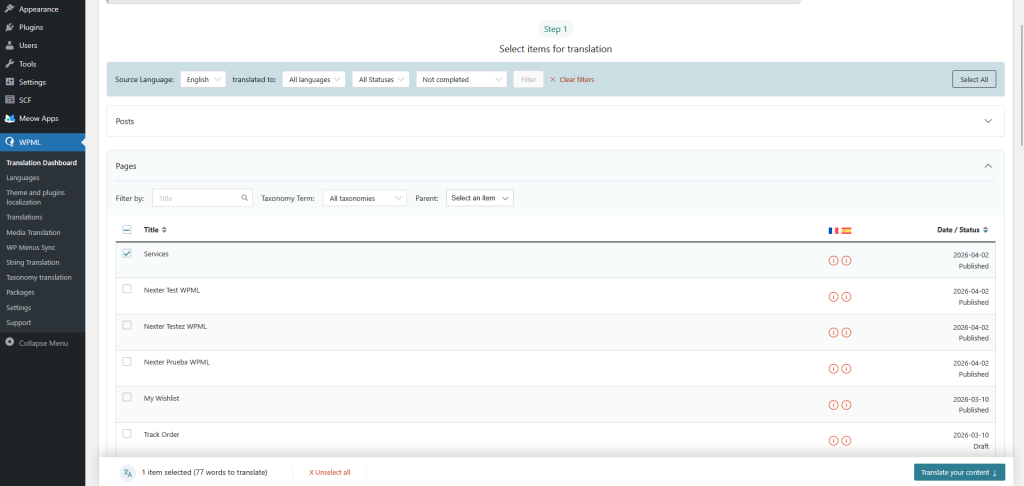Click French status icon for Nexter Test WPML
The height and width of the screenshot is (486, 1024).
[833, 297]
